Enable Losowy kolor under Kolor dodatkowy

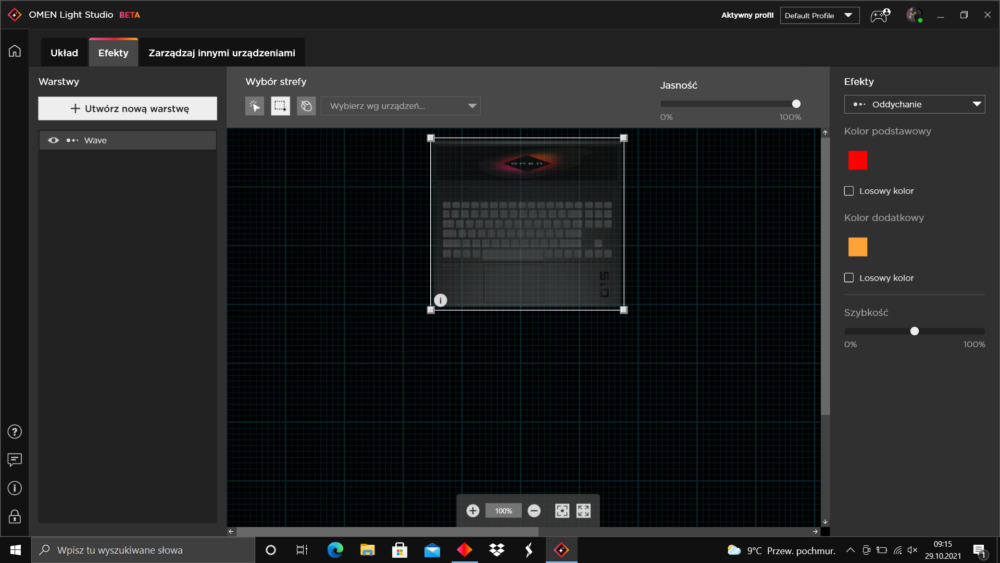coord(849,277)
